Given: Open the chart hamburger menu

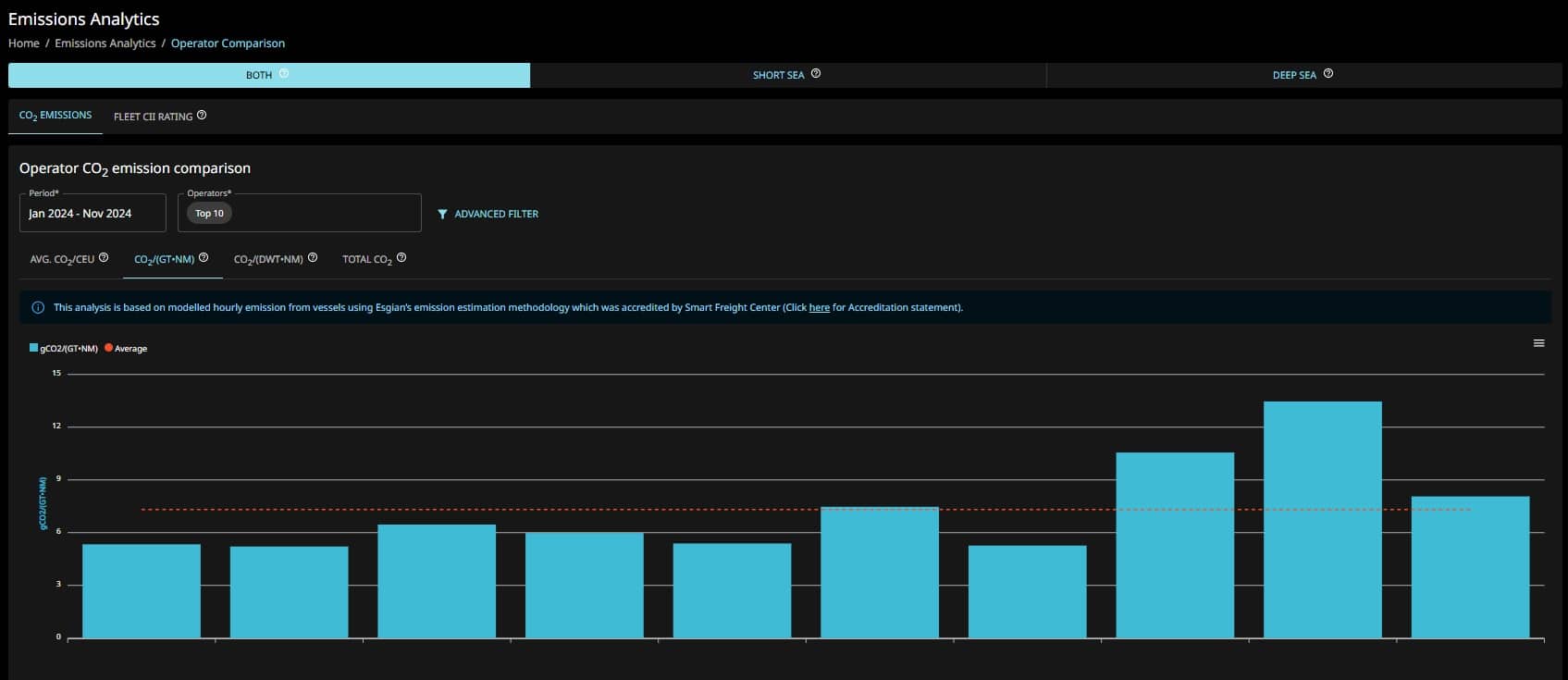Looking at the screenshot, I should tap(1539, 343).
